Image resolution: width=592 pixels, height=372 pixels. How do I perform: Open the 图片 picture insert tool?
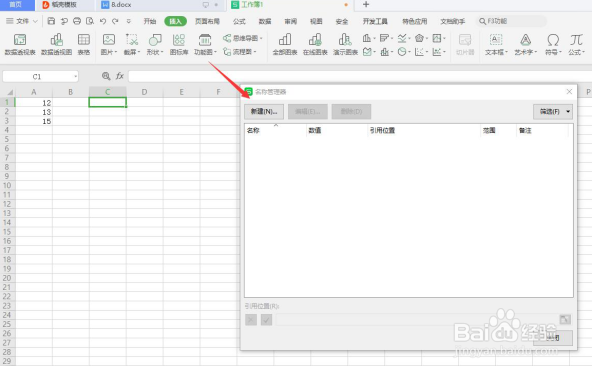click(109, 44)
